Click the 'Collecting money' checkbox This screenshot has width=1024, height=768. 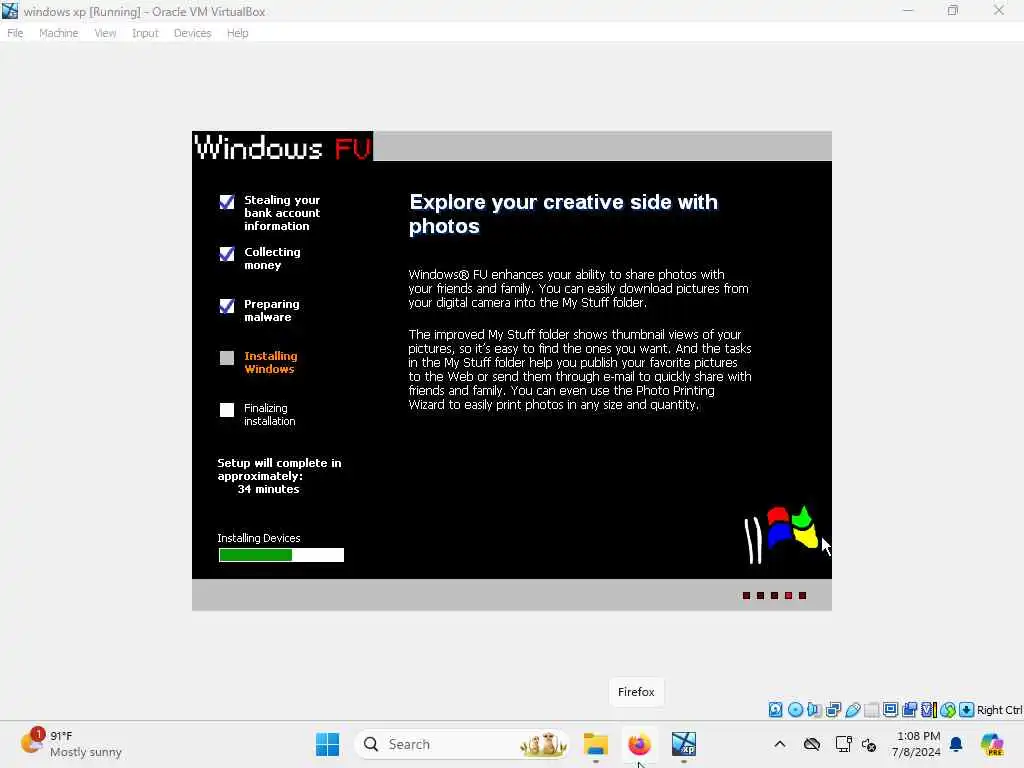(227, 253)
